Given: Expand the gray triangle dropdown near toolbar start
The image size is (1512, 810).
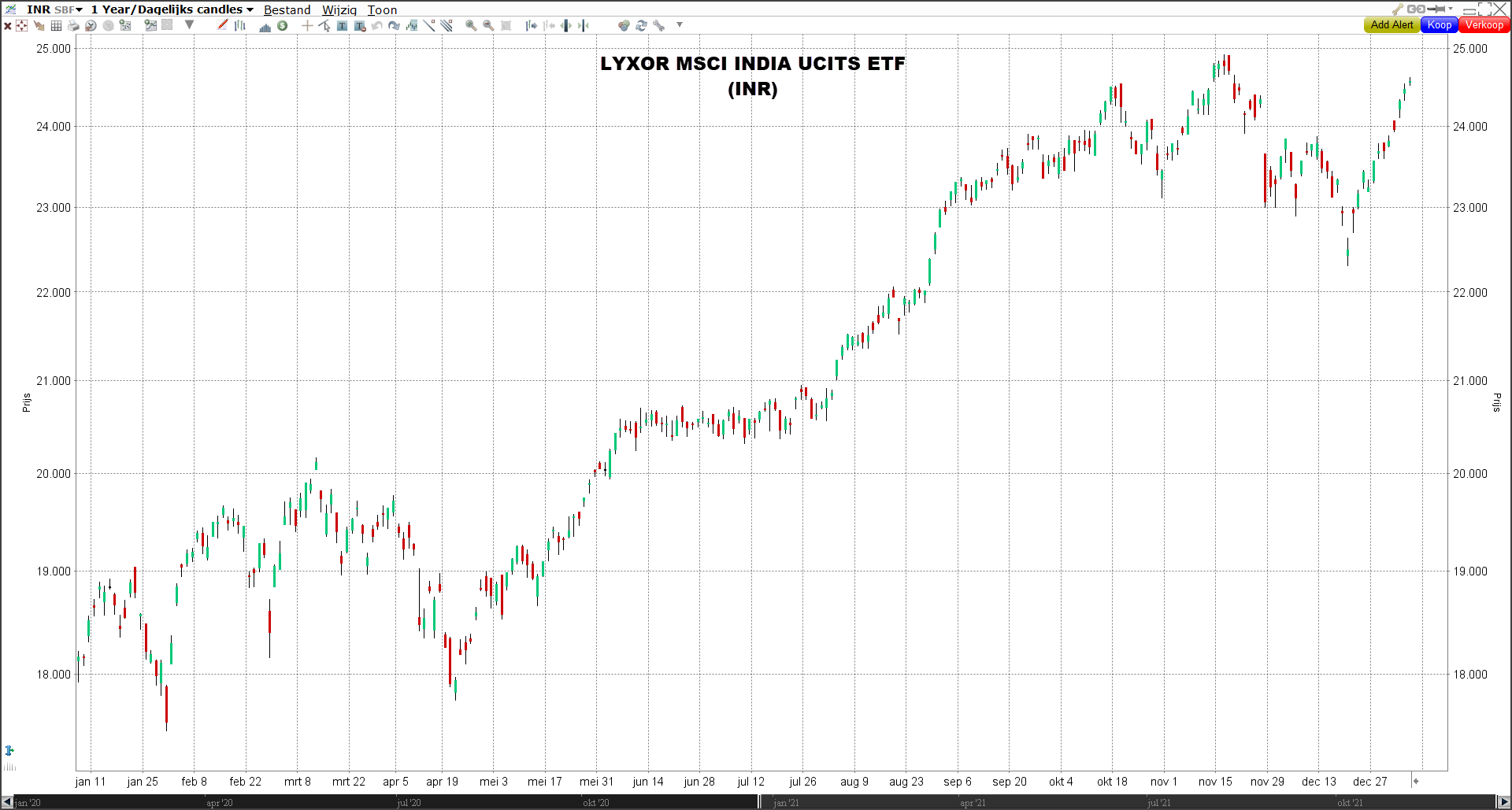Looking at the screenshot, I should tap(189, 24).
